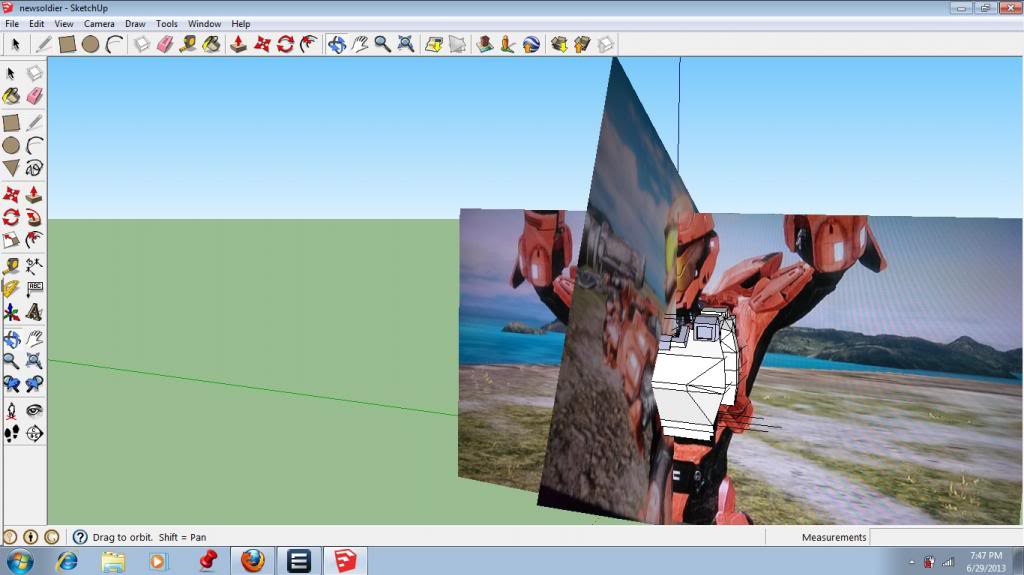This screenshot has width=1024, height=575.
Task: Activate the Dimension tool
Action: tap(35, 266)
